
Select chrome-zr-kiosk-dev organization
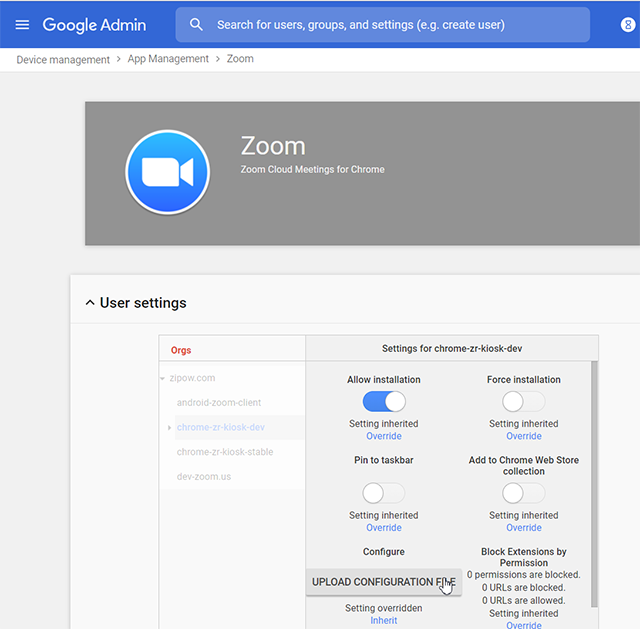220,427
